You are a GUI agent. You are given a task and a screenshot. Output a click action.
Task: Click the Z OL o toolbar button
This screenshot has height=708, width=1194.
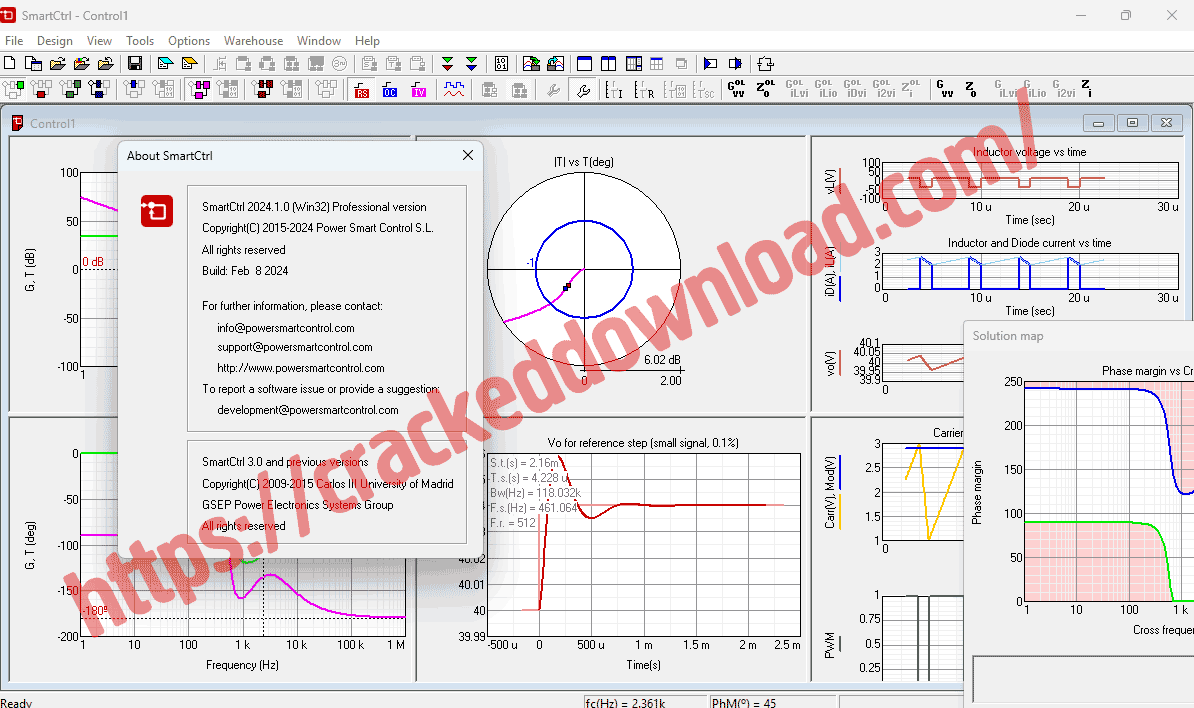tap(765, 89)
